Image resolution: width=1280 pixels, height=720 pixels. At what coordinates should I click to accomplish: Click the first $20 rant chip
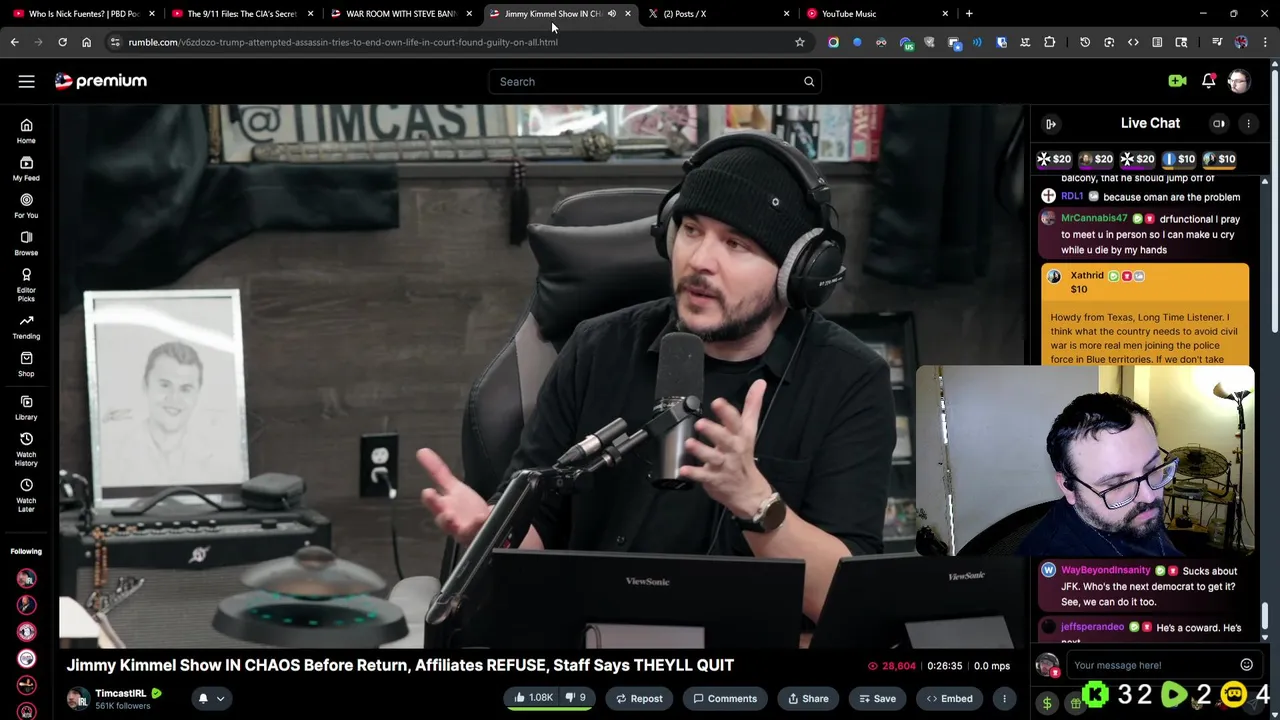point(1054,159)
